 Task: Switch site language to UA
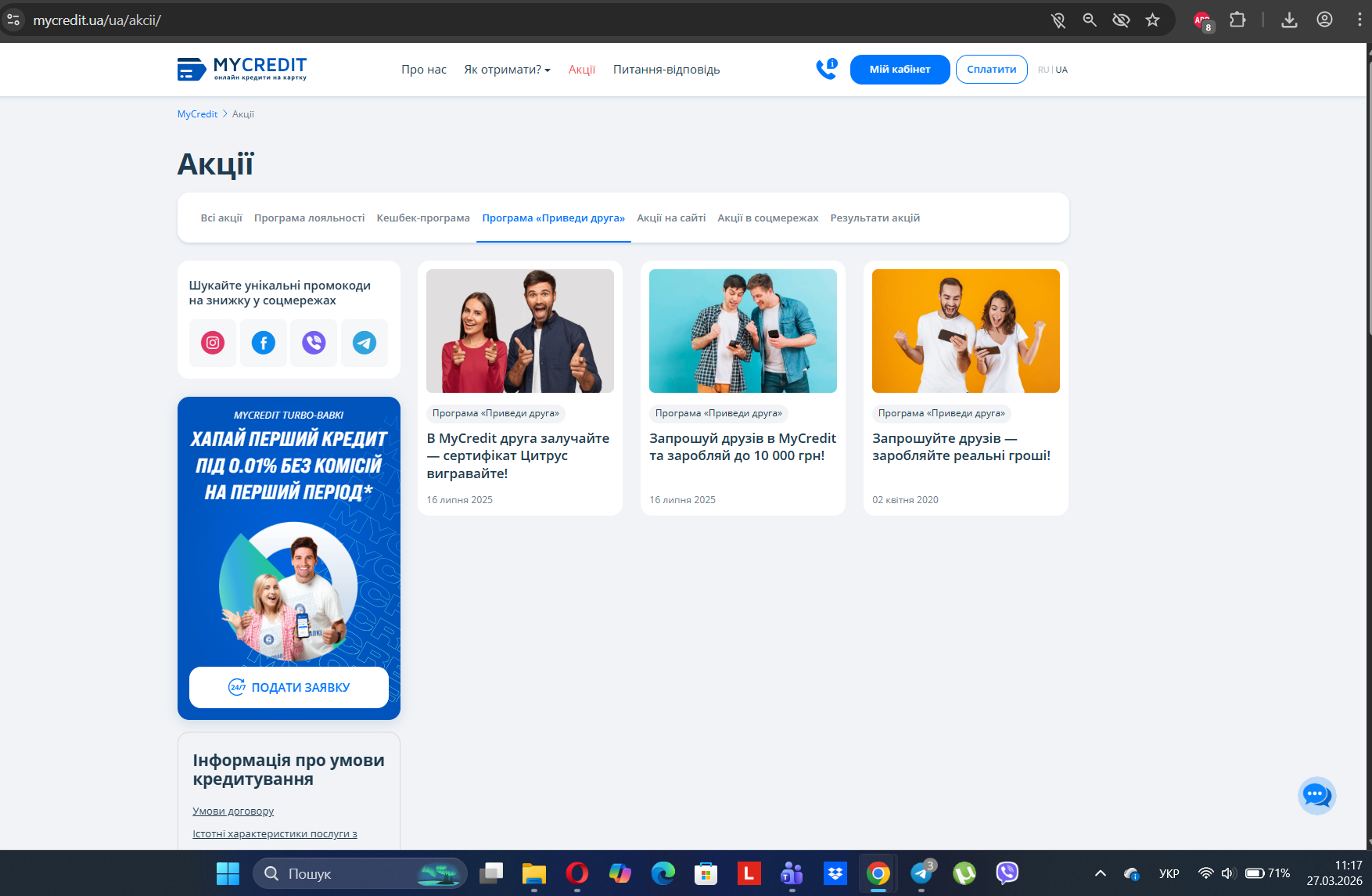click(1061, 70)
